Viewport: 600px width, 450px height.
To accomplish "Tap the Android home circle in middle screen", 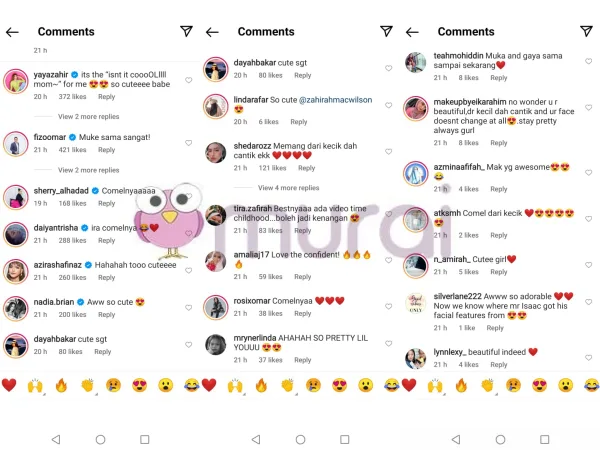I will (x=300, y=439).
